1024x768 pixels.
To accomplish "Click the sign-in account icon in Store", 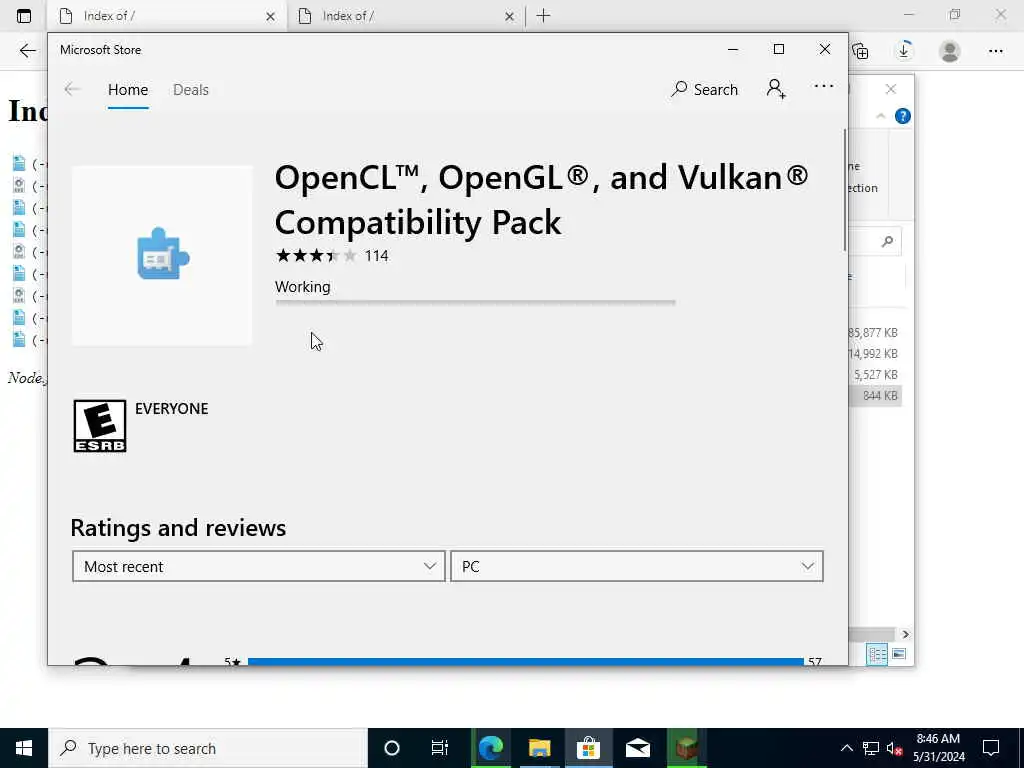I will click(x=776, y=89).
